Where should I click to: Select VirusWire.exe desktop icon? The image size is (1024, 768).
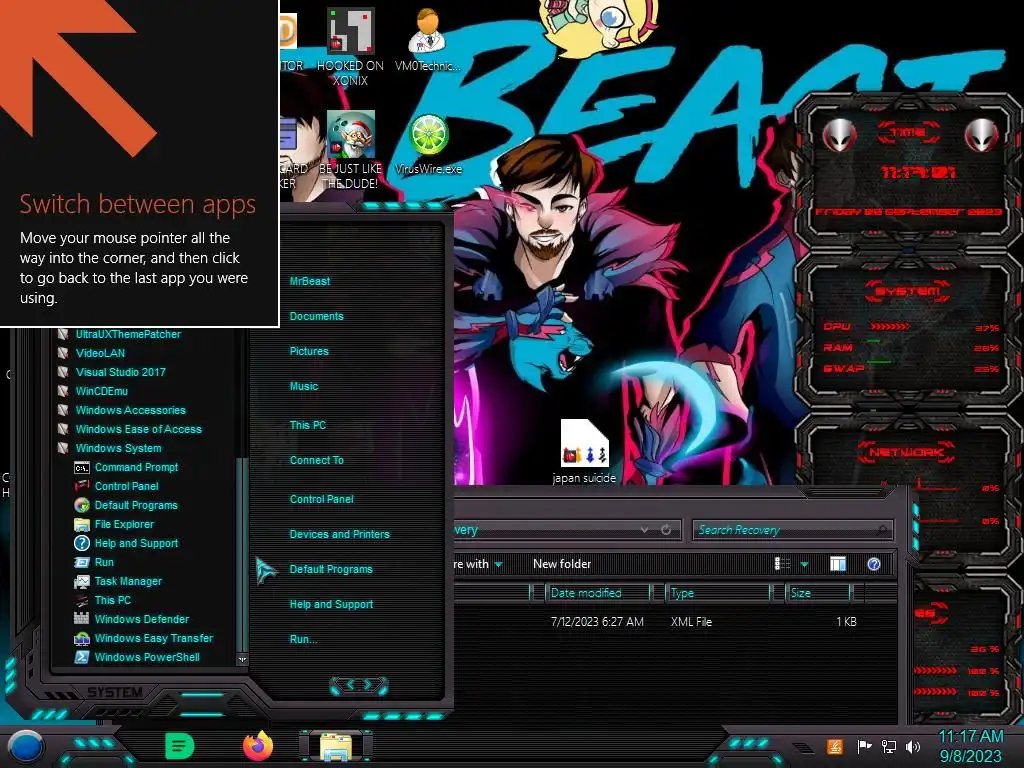pyautogui.click(x=428, y=145)
